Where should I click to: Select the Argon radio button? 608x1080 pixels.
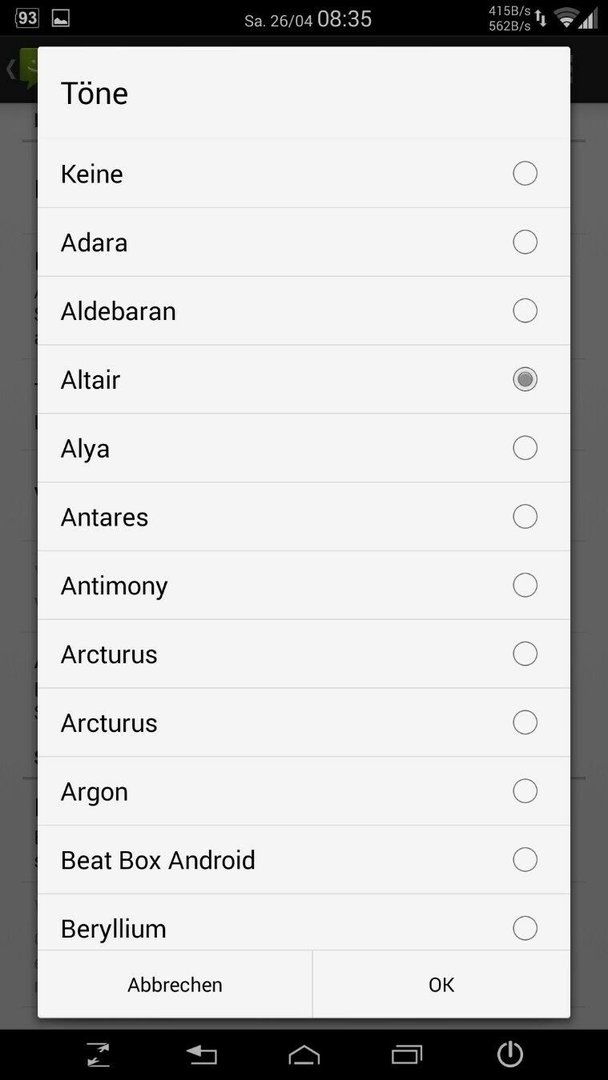525,791
